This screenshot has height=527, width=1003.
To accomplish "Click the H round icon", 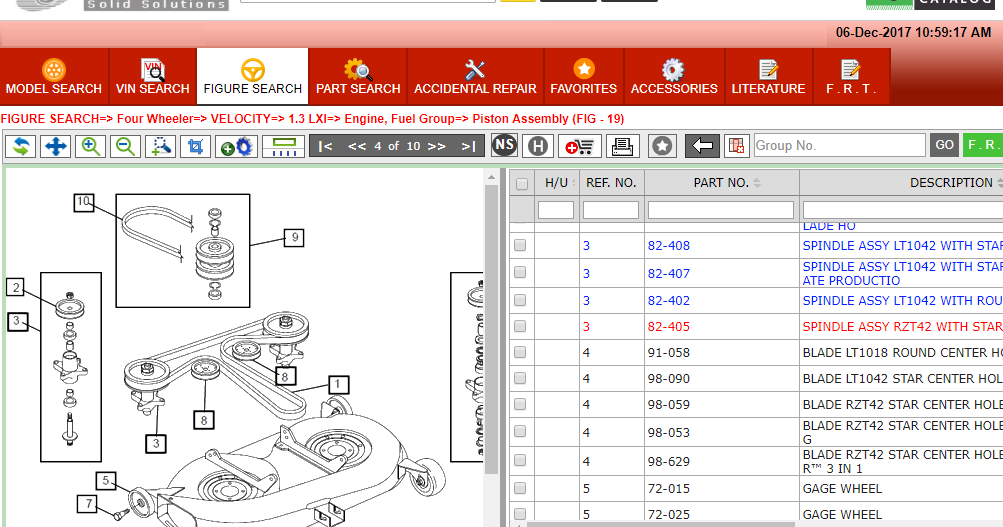I will tap(538, 146).
